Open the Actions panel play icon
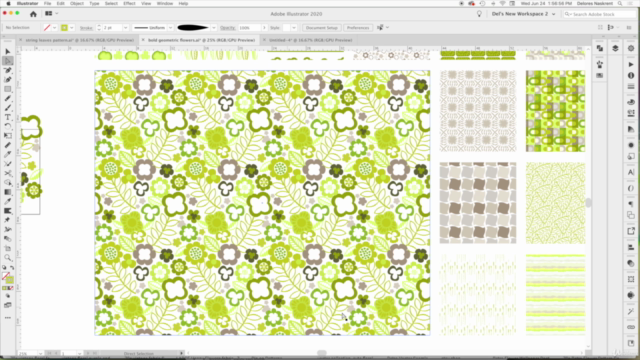This screenshot has width=640, height=360. [x=631, y=64]
